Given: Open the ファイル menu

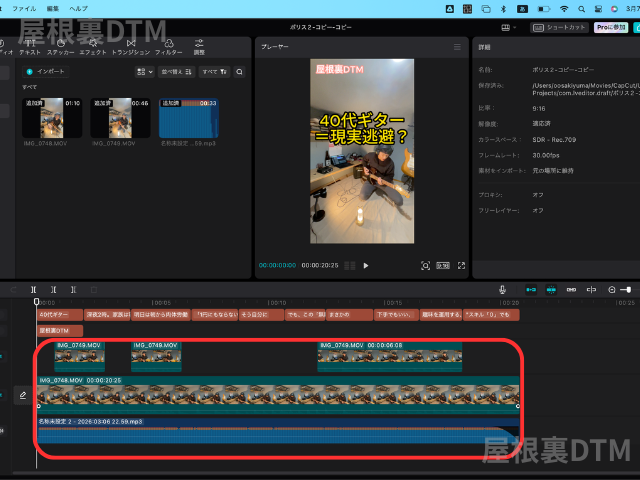Looking at the screenshot, I should 23,8.
